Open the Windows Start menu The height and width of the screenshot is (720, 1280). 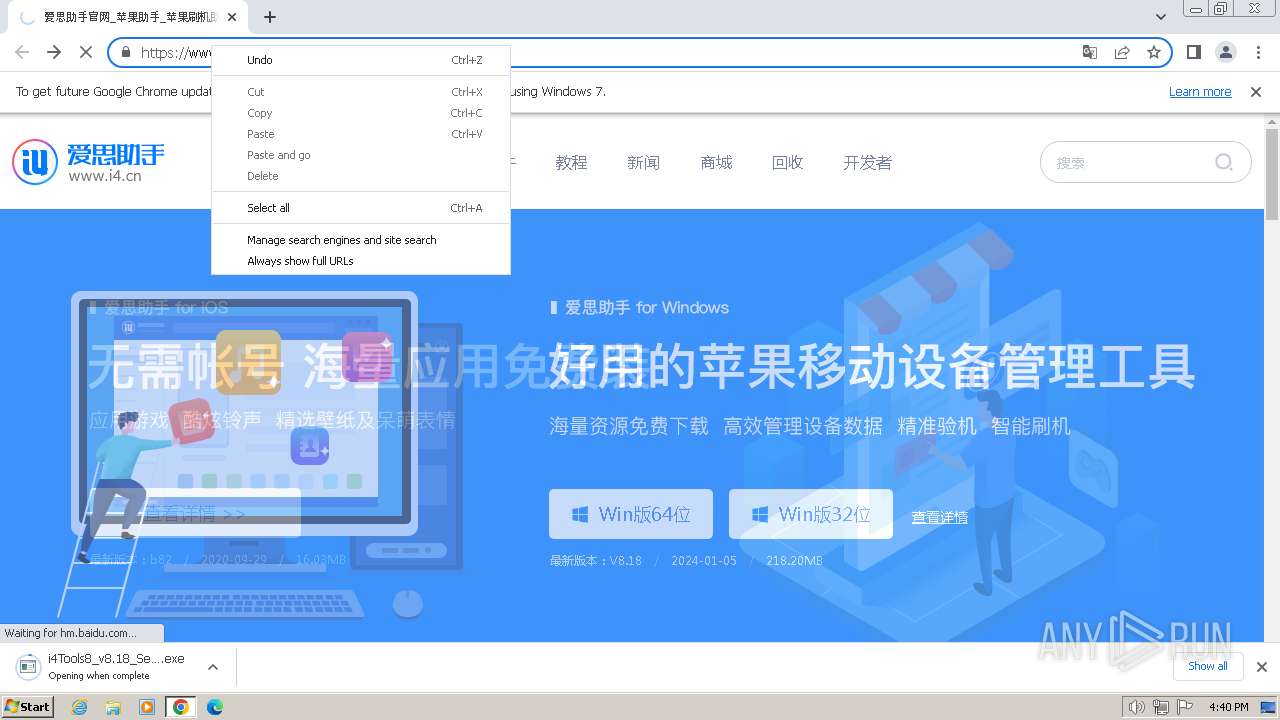tap(27, 707)
